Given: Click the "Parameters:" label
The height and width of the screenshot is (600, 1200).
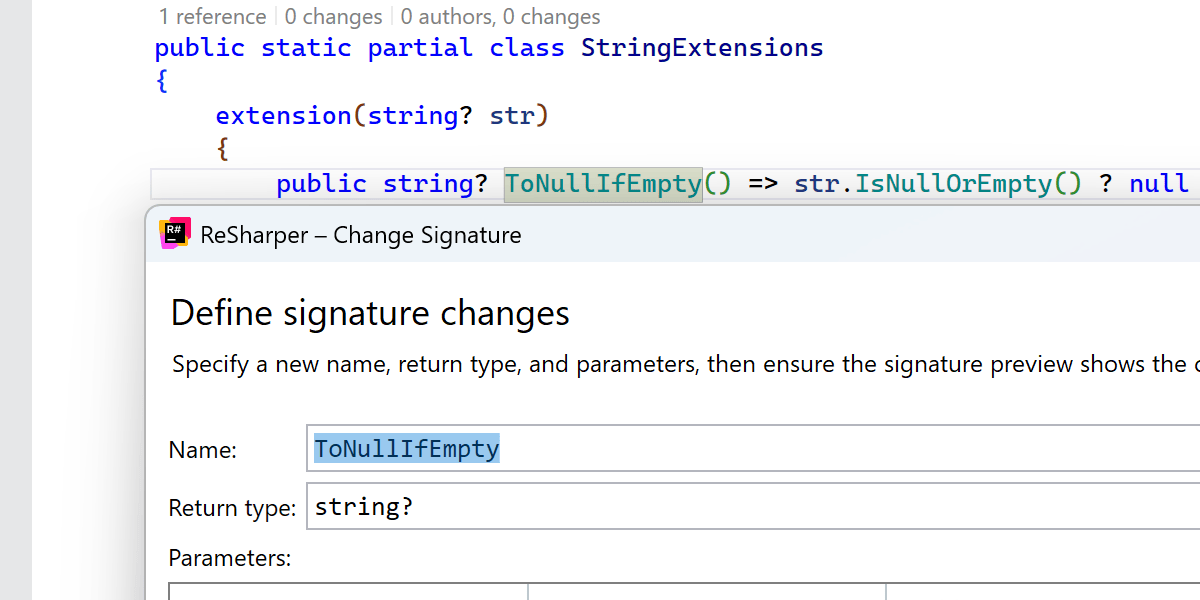Looking at the screenshot, I should [229, 558].
